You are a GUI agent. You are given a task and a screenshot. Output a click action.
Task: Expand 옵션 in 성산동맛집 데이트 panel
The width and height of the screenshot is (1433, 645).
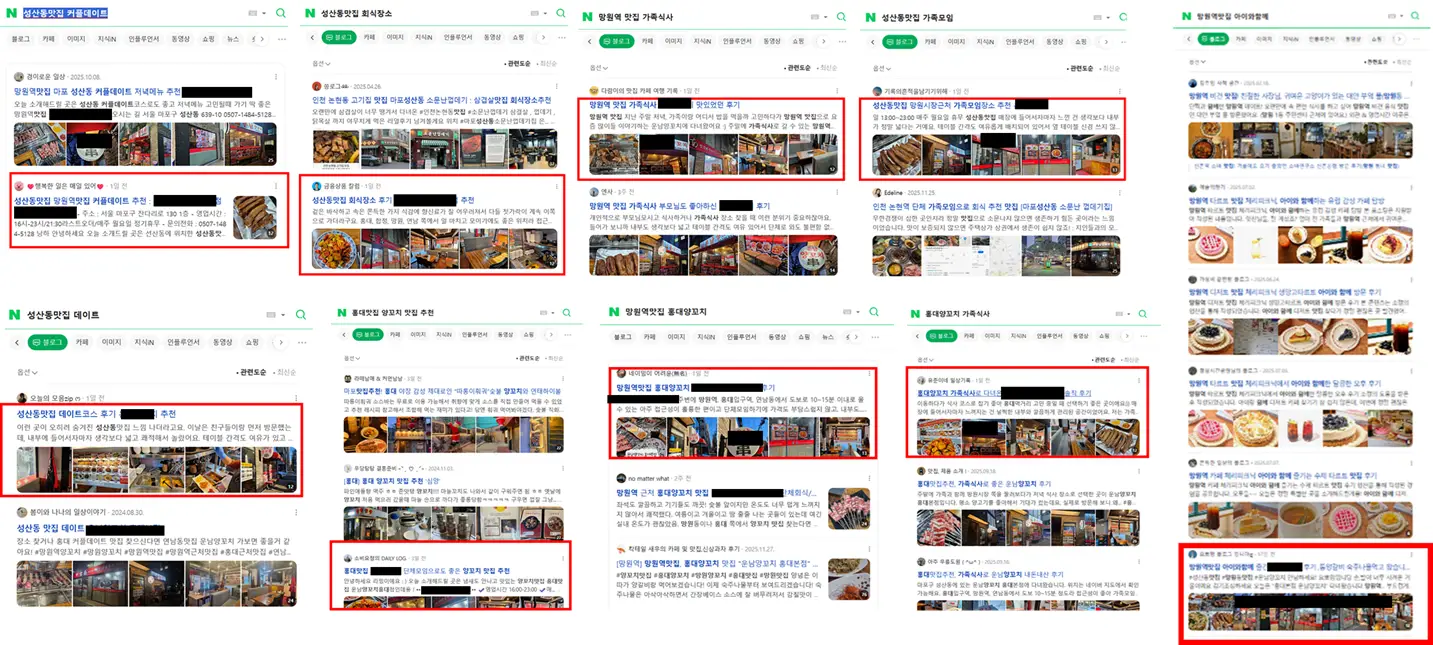pos(26,372)
